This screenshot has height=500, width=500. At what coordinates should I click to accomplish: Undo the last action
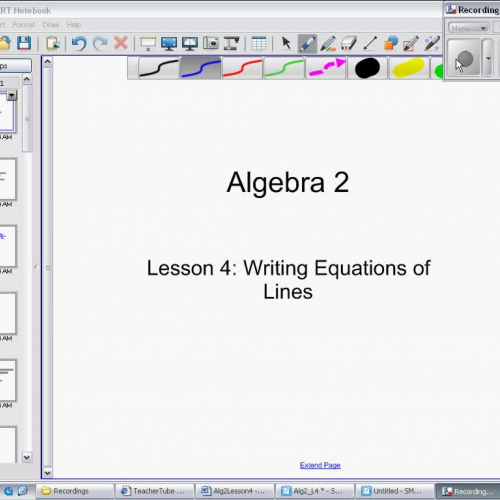79,43
